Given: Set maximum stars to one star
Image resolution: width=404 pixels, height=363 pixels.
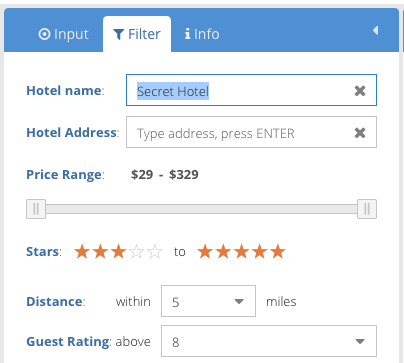Looking at the screenshot, I should (x=205, y=252).
